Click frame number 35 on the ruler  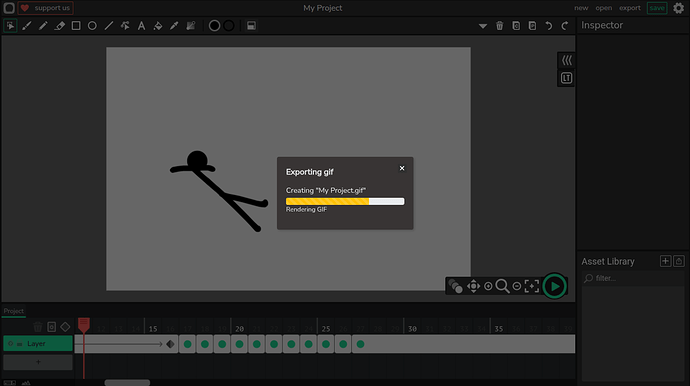(x=499, y=329)
